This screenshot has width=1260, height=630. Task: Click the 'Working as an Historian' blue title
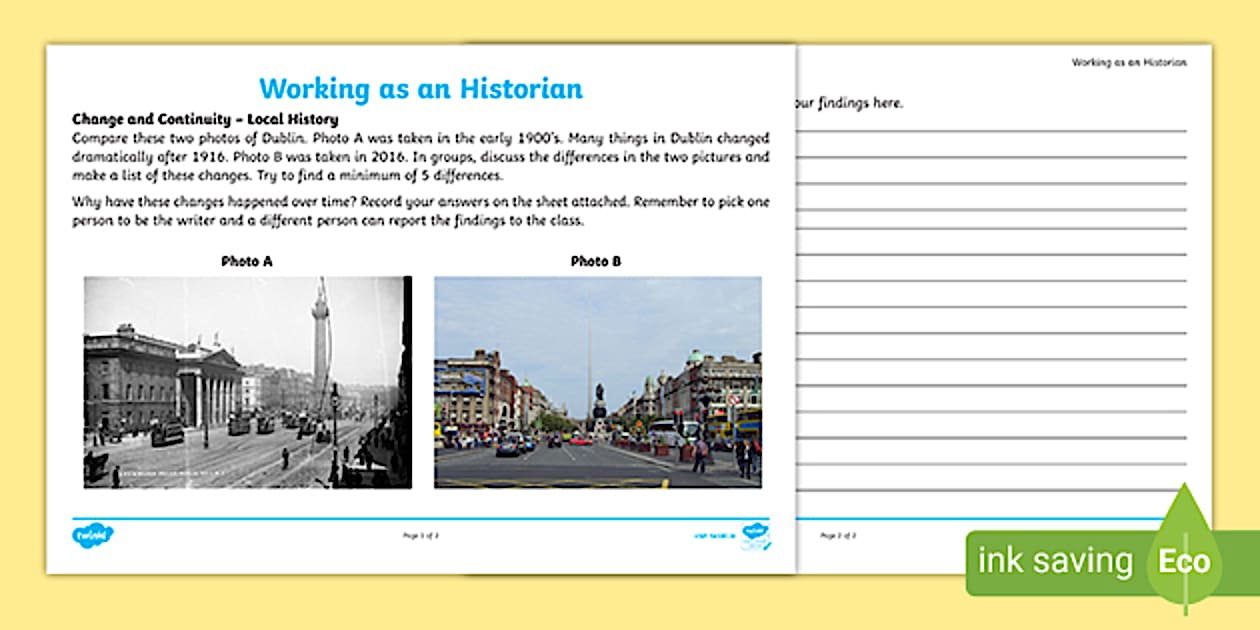click(420, 88)
